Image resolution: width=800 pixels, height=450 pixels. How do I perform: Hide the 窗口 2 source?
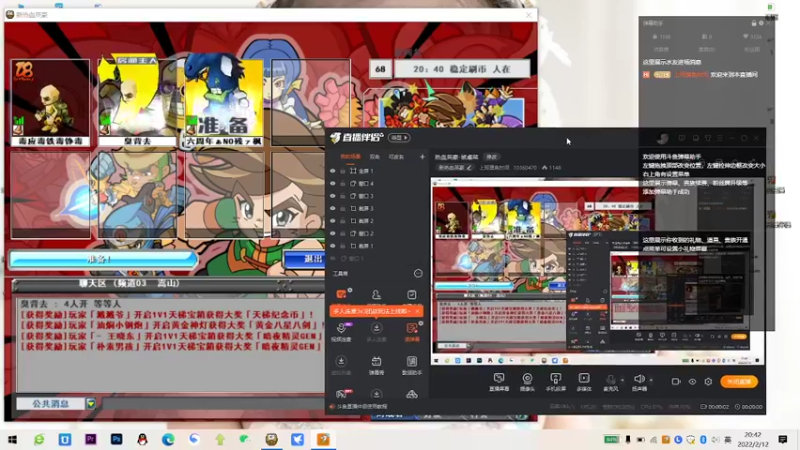click(x=333, y=233)
